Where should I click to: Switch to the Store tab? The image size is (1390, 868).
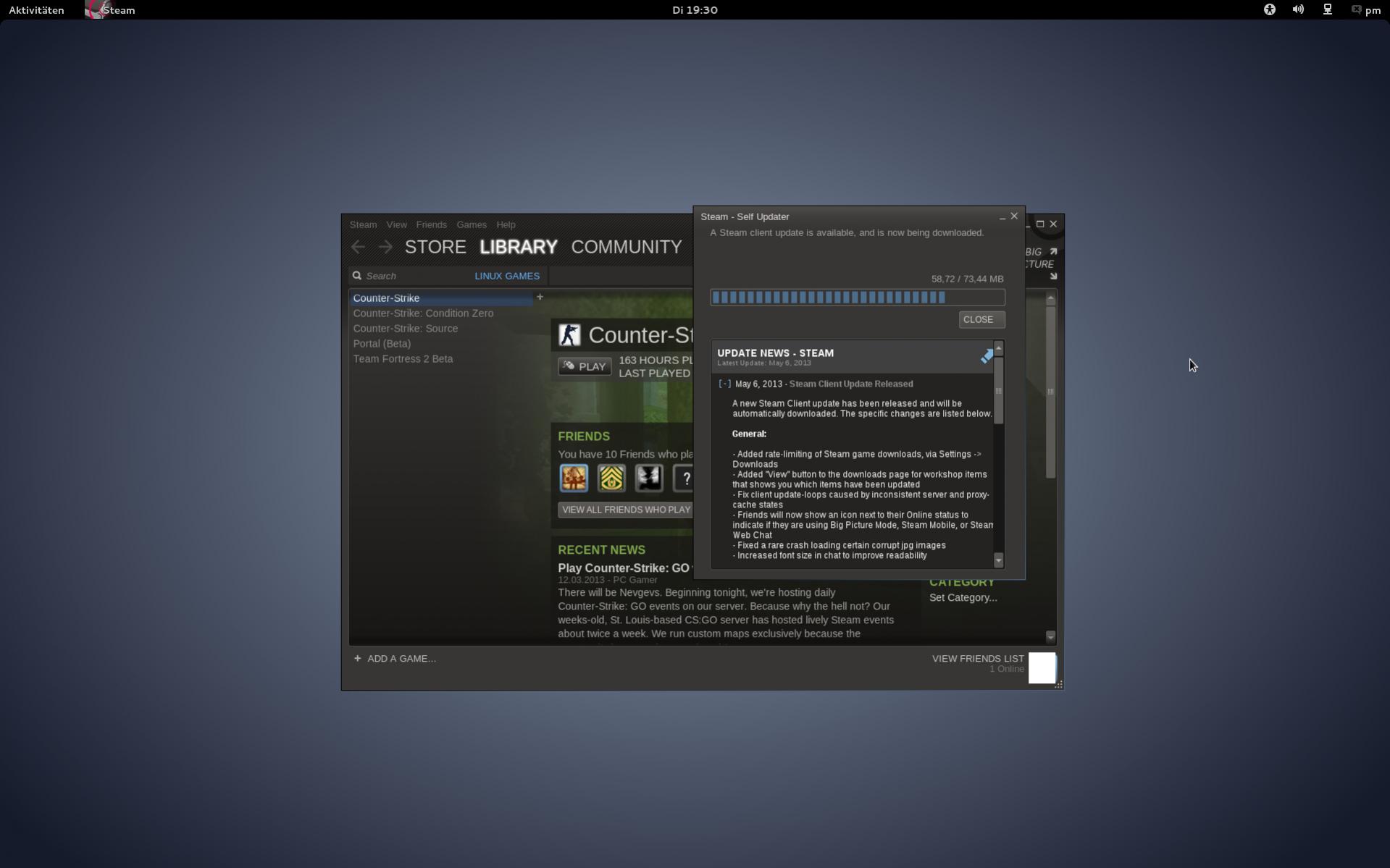(435, 247)
